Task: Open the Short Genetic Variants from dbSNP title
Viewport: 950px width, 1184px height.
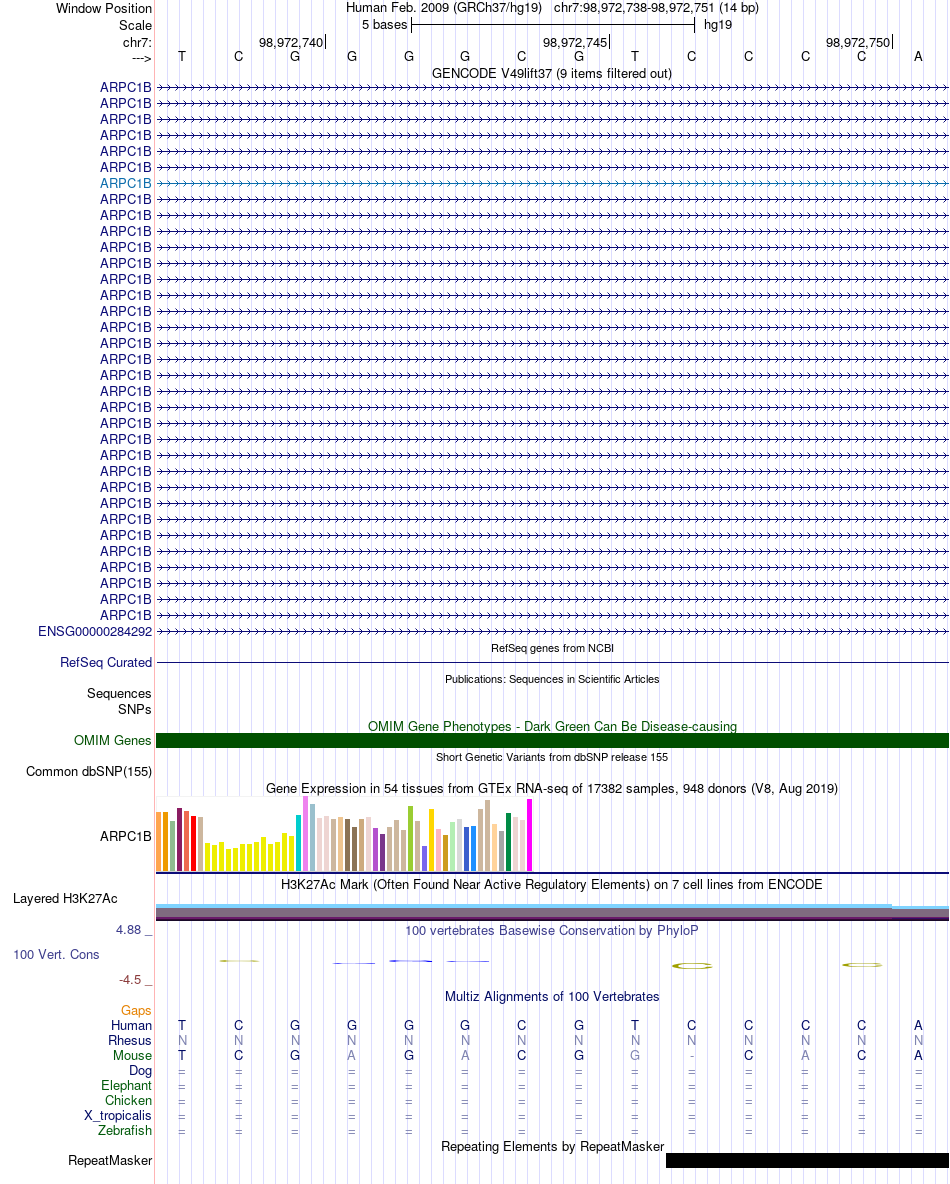Action: [x=552, y=757]
